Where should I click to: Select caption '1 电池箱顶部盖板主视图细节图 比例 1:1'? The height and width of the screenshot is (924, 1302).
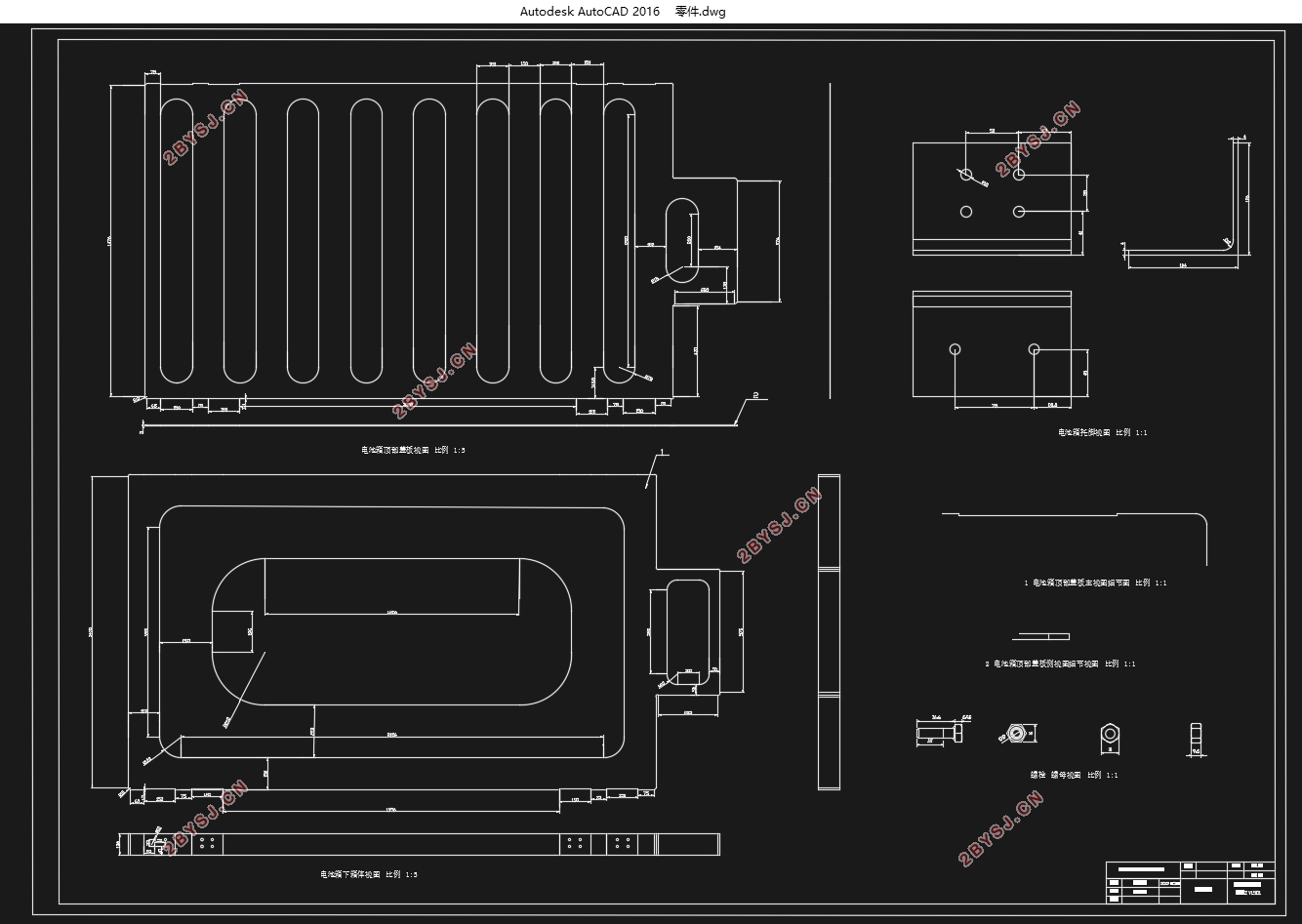point(1095,583)
